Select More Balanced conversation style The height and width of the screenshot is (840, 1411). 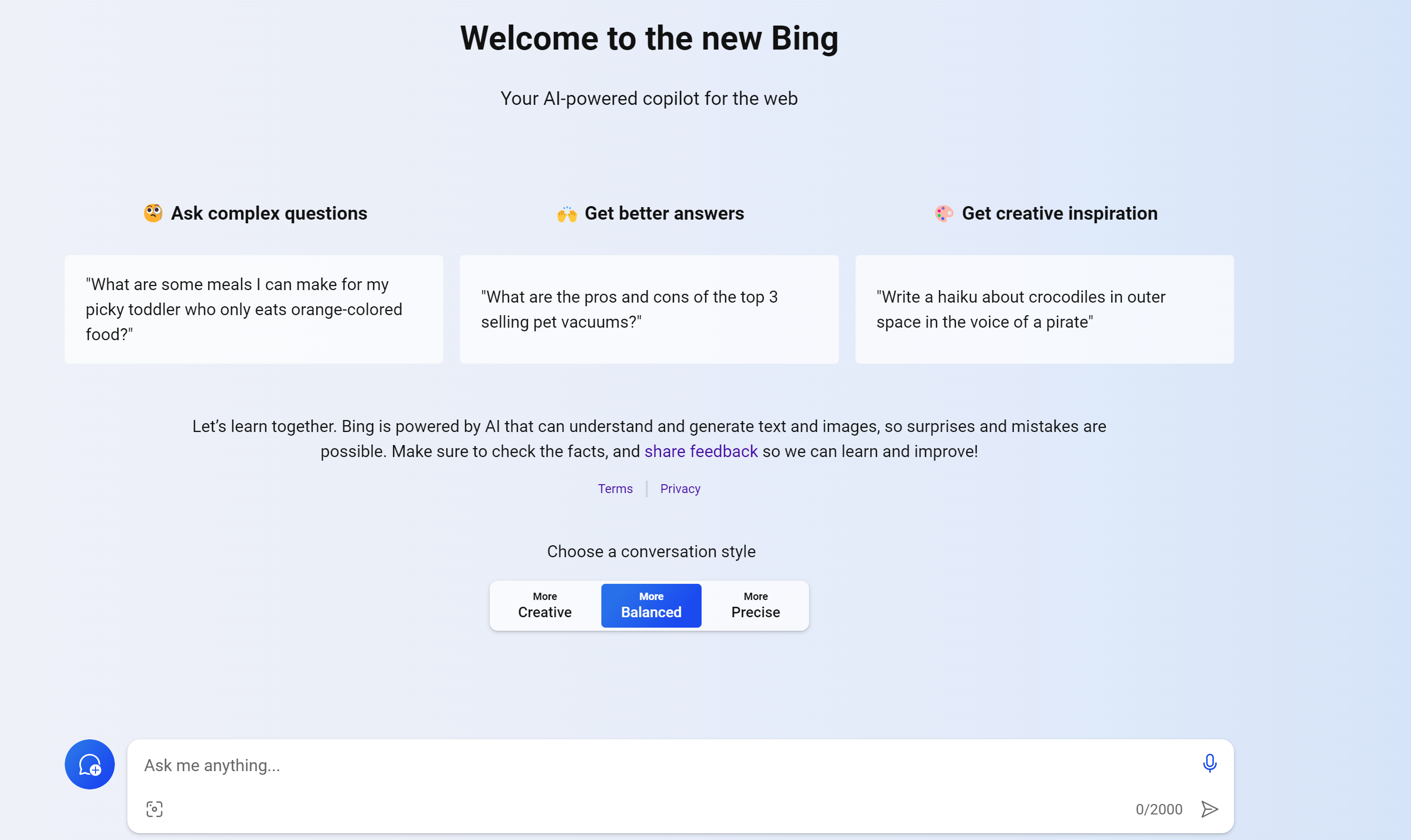click(x=651, y=606)
